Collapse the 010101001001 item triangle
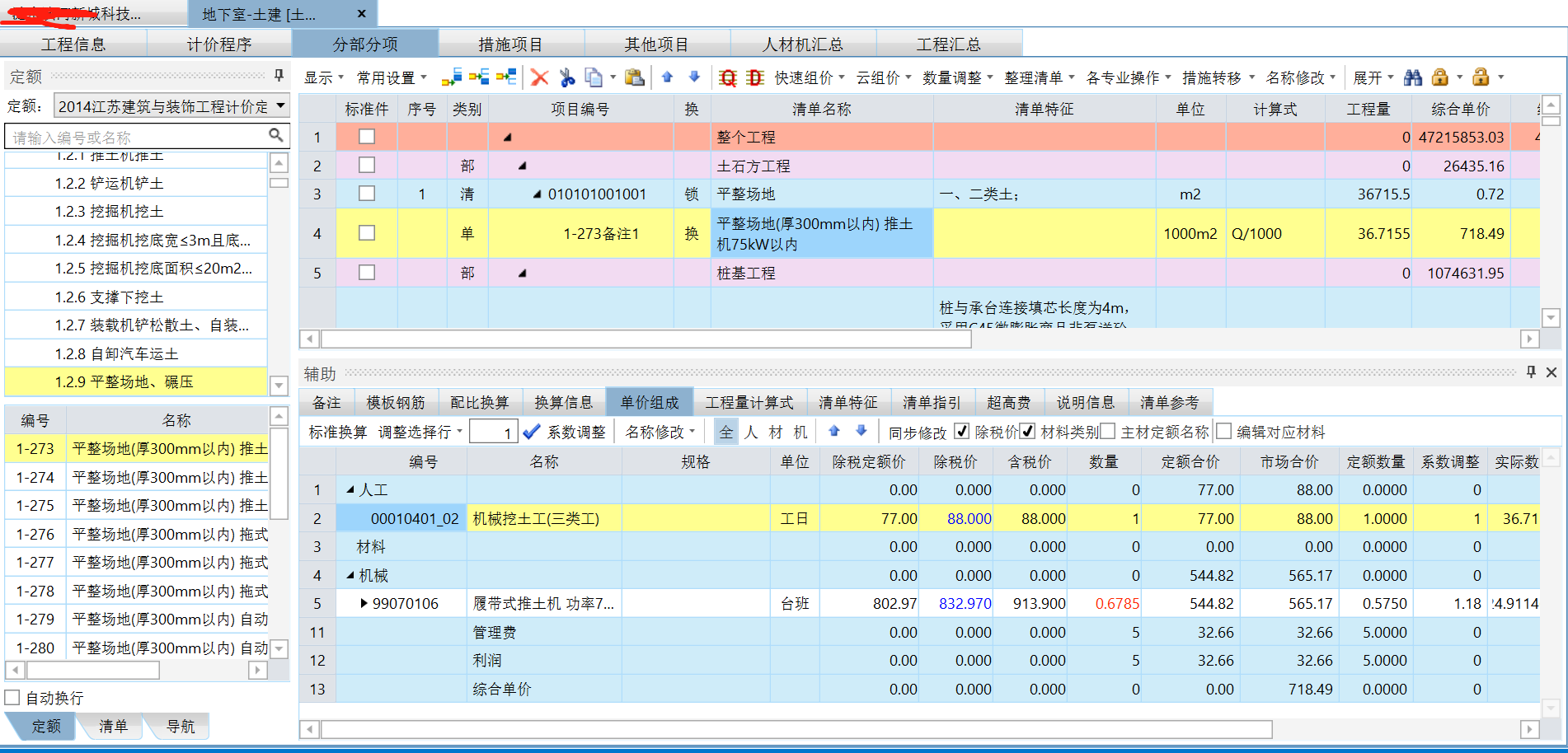The image size is (1568, 753). tap(538, 194)
